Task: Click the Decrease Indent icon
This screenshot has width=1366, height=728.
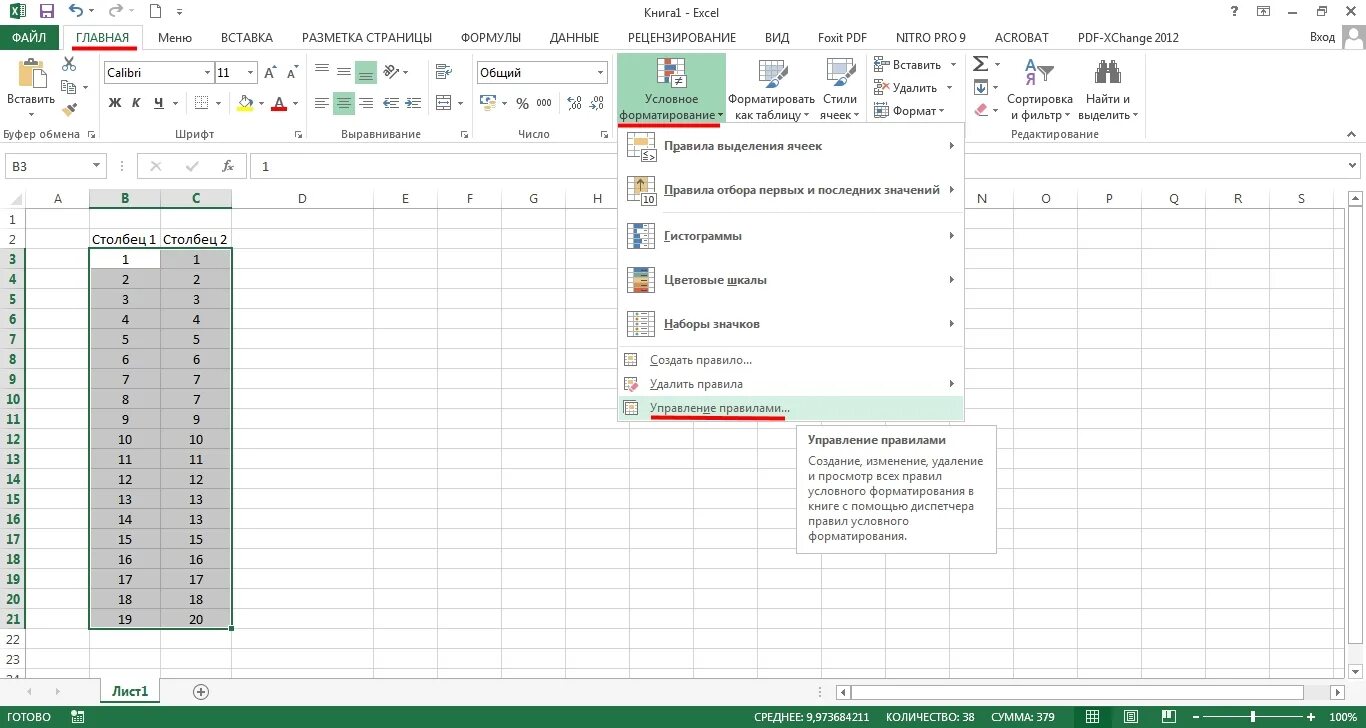Action: point(393,103)
